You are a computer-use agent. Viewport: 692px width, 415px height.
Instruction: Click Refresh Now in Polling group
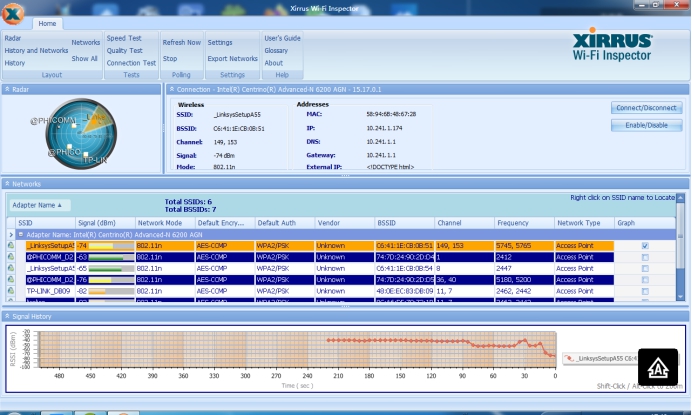tap(181, 43)
